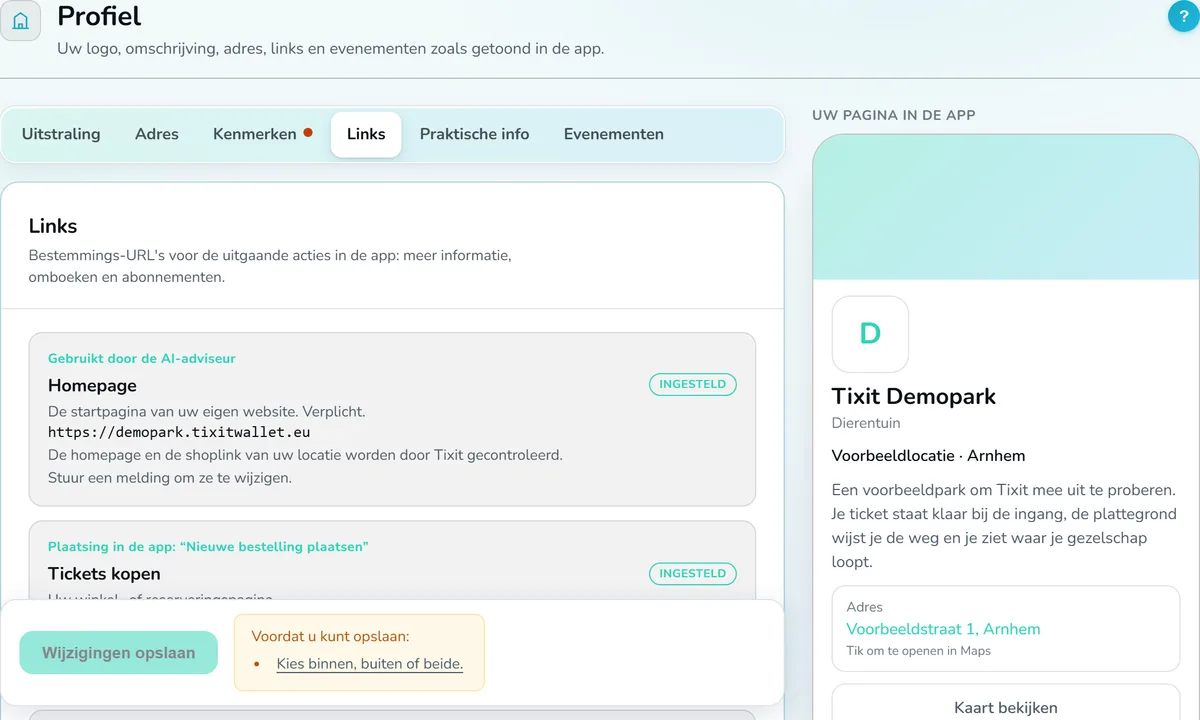Click the Kaart bekijken button
The height and width of the screenshot is (720, 1200).
tap(1005, 707)
